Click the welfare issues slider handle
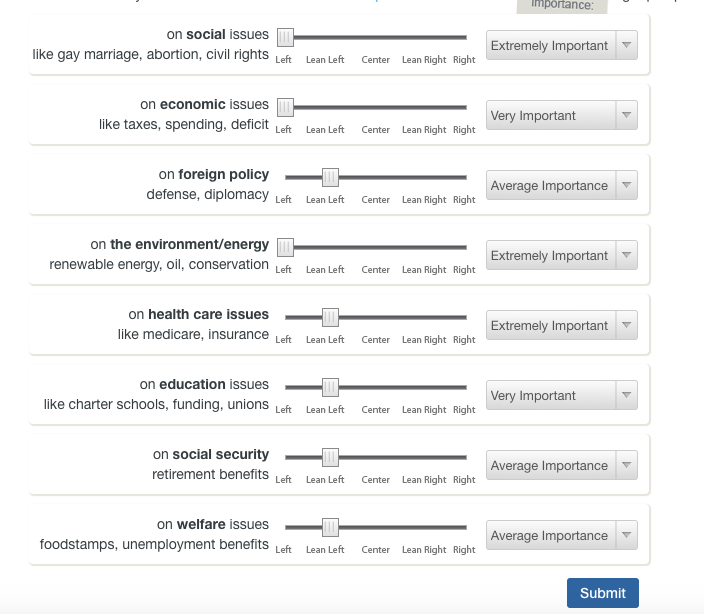 point(330,527)
